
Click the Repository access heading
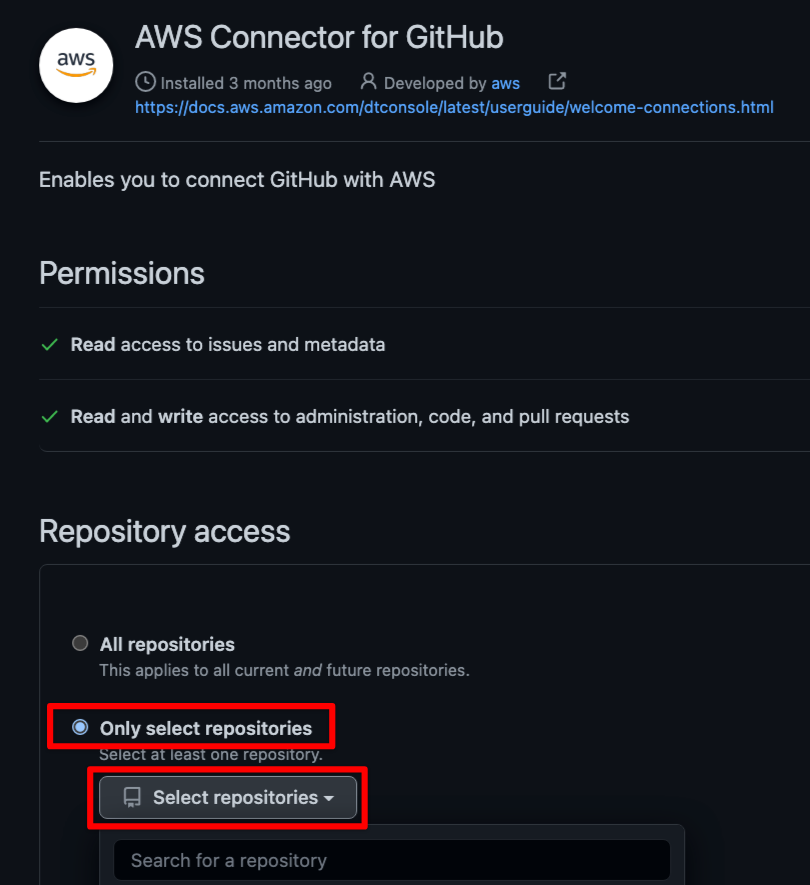(x=165, y=531)
